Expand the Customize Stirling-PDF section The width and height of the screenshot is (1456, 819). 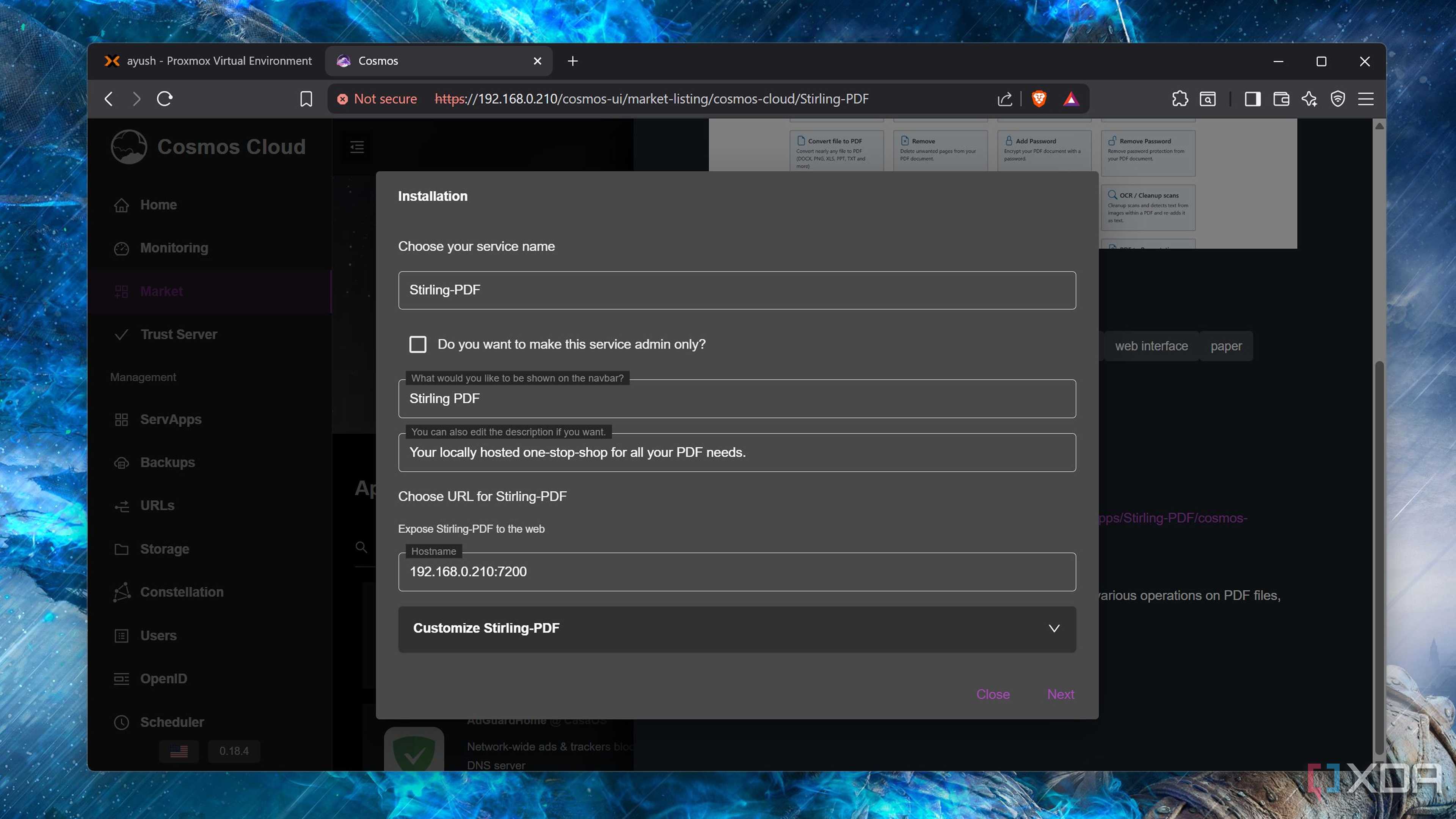click(x=736, y=629)
